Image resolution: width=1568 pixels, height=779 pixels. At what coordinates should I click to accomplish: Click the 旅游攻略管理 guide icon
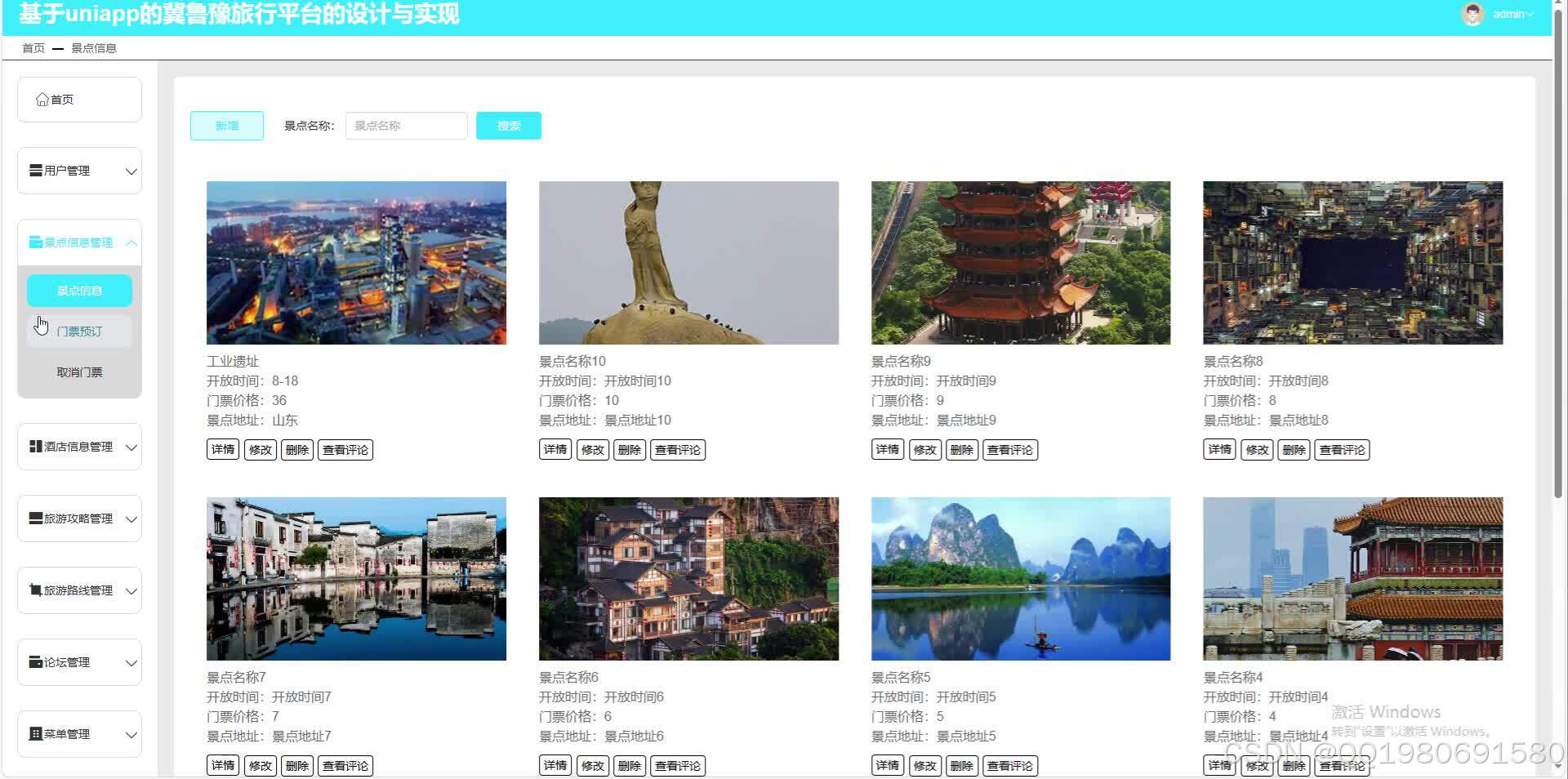(34, 518)
